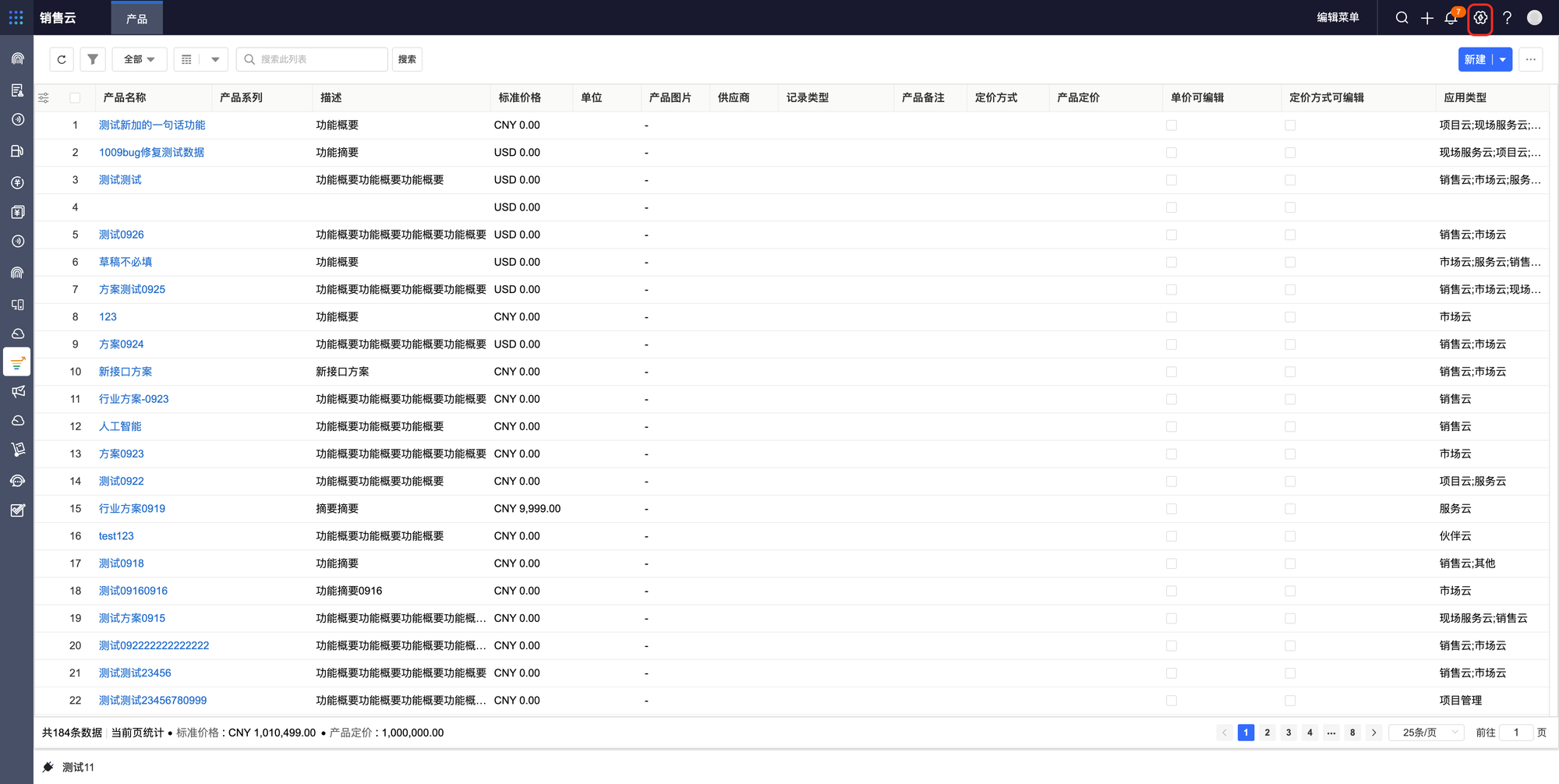Toggle the select-all checkbox in header
Viewport: 1559px width, 784px height.
pos(75,97)
